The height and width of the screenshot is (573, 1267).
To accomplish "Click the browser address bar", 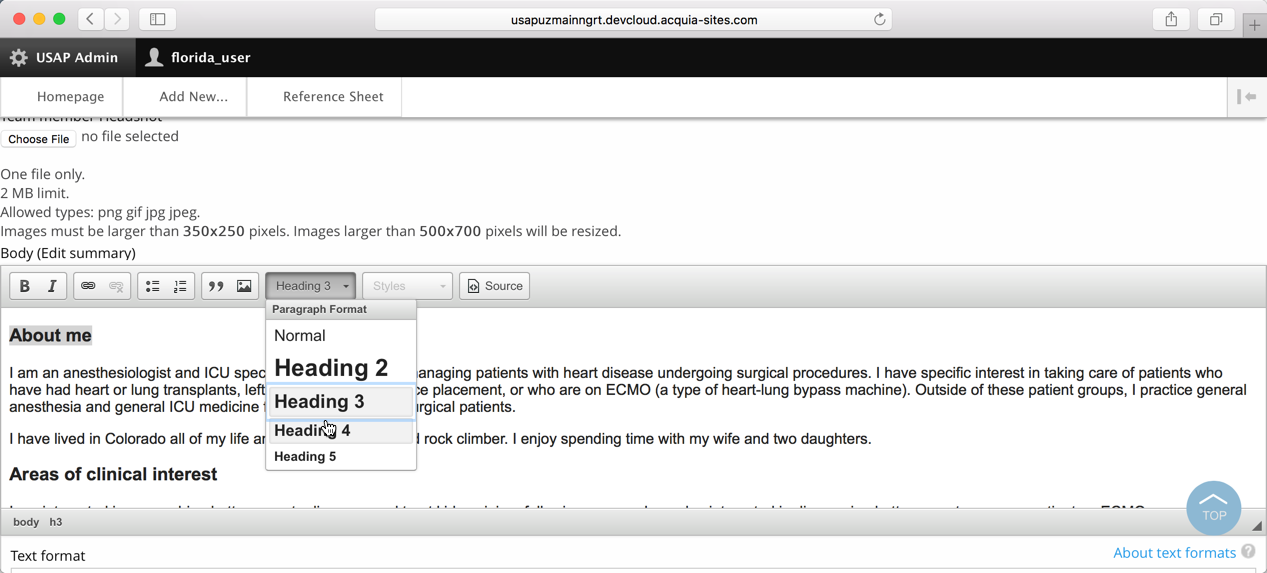I will point(634,20).
